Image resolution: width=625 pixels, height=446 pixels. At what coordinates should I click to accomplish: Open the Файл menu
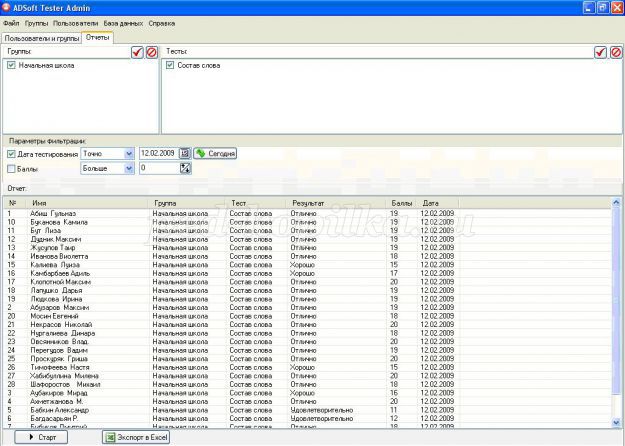point(12,21)
